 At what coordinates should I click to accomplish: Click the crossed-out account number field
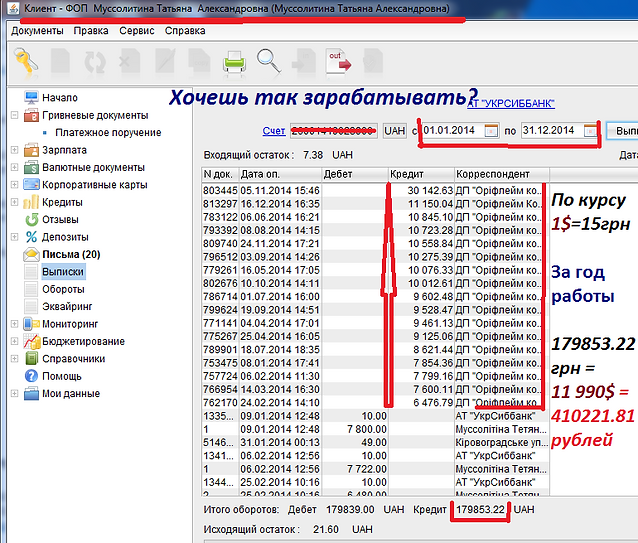coord(334,131)
